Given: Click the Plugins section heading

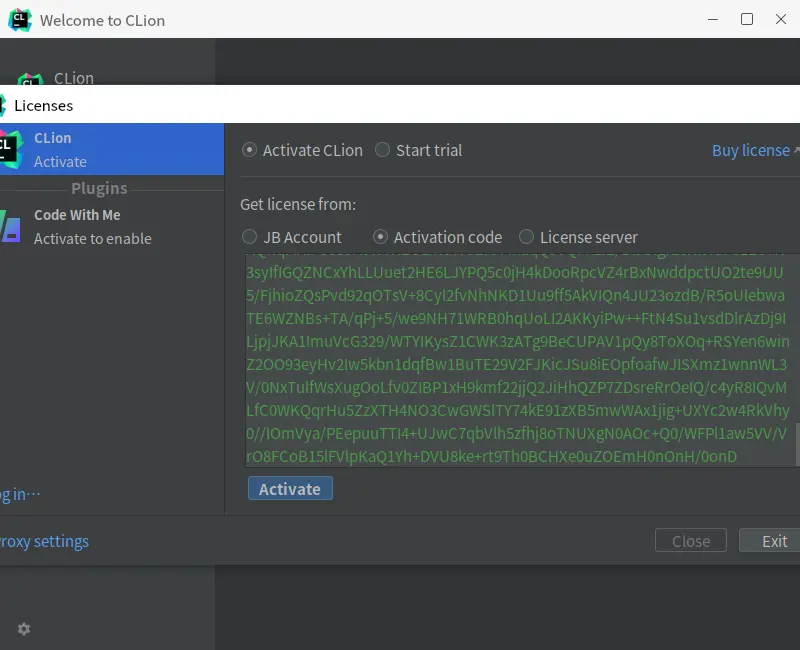Looking at the screenshot, I should click(99, 188).
